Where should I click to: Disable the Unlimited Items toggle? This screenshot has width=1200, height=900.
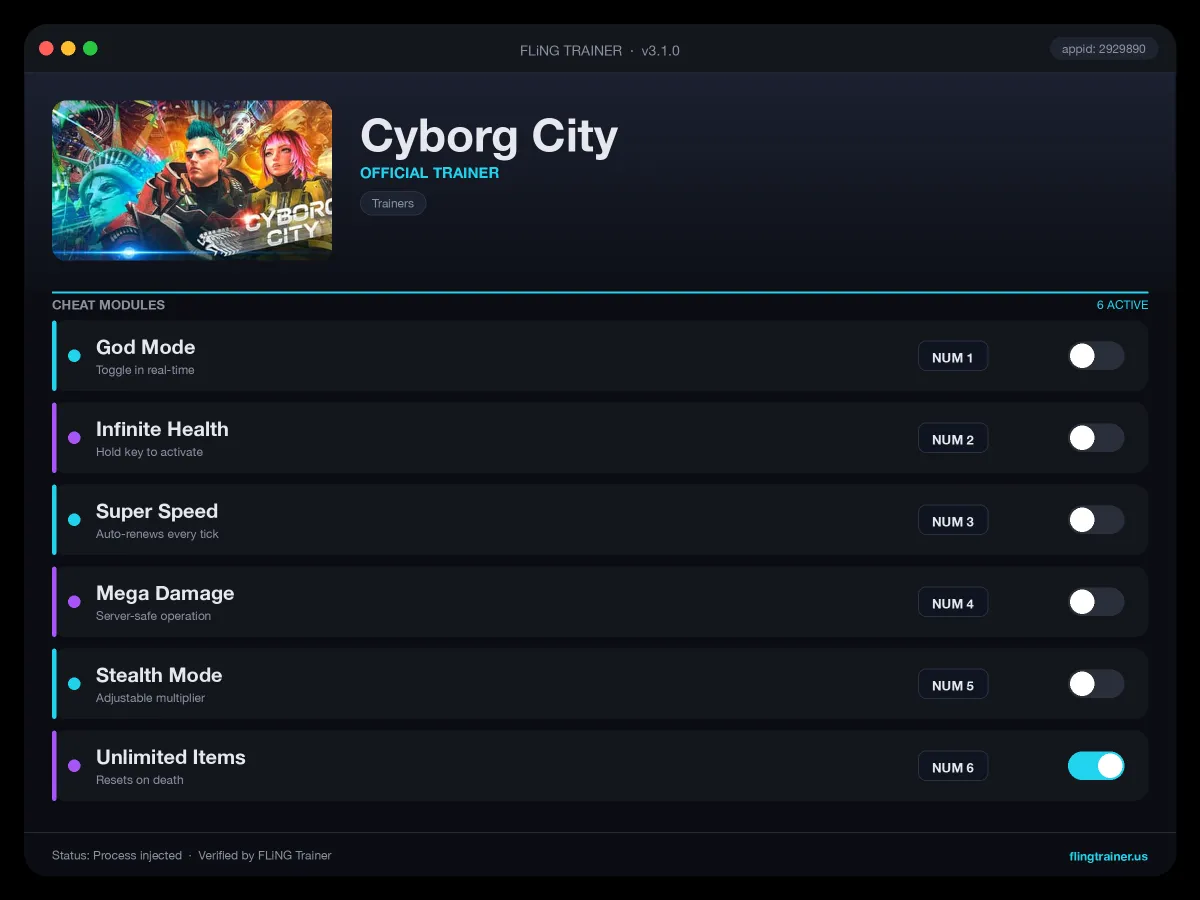coord(1096,766)
